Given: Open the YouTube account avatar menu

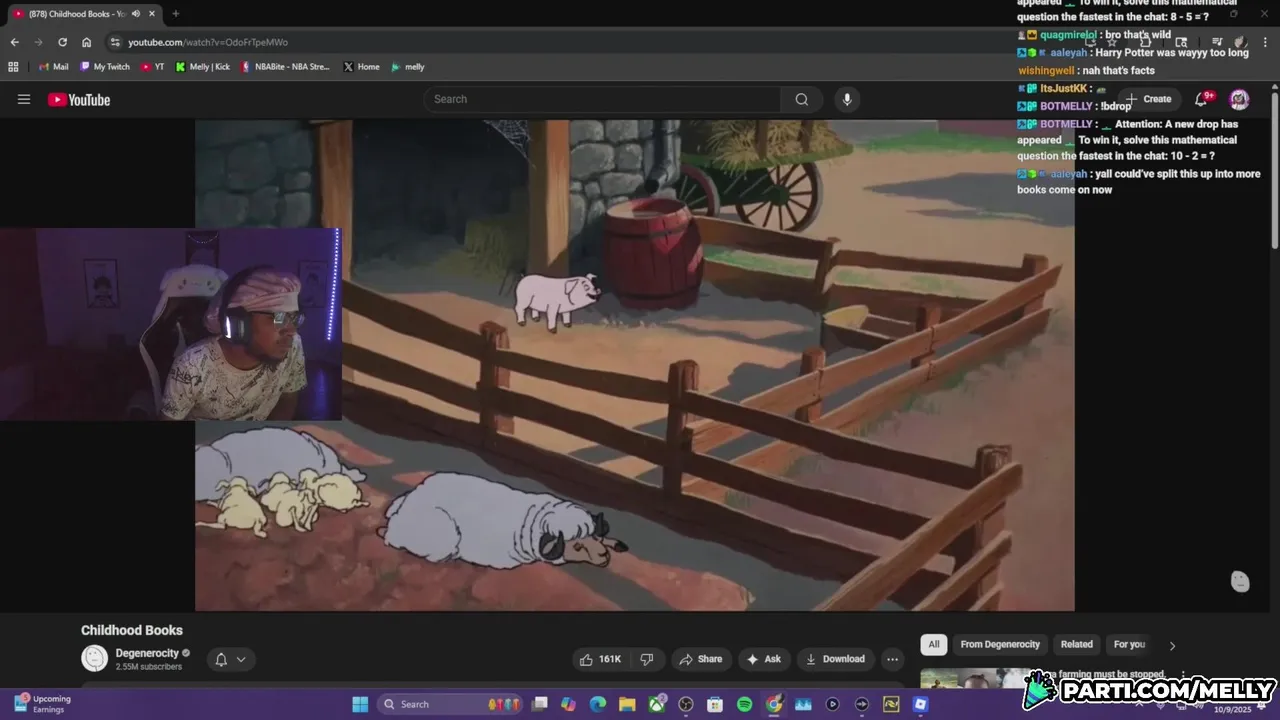Looking at the screenshot, I should click(1239, 99).
